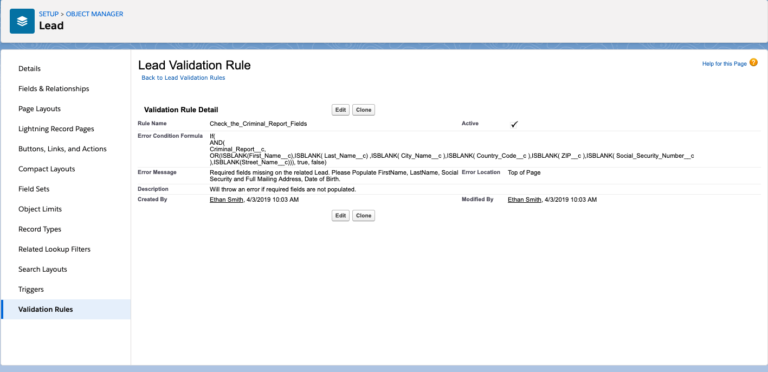
Task: Click the Lead title in header
Action: pos(51,25)
